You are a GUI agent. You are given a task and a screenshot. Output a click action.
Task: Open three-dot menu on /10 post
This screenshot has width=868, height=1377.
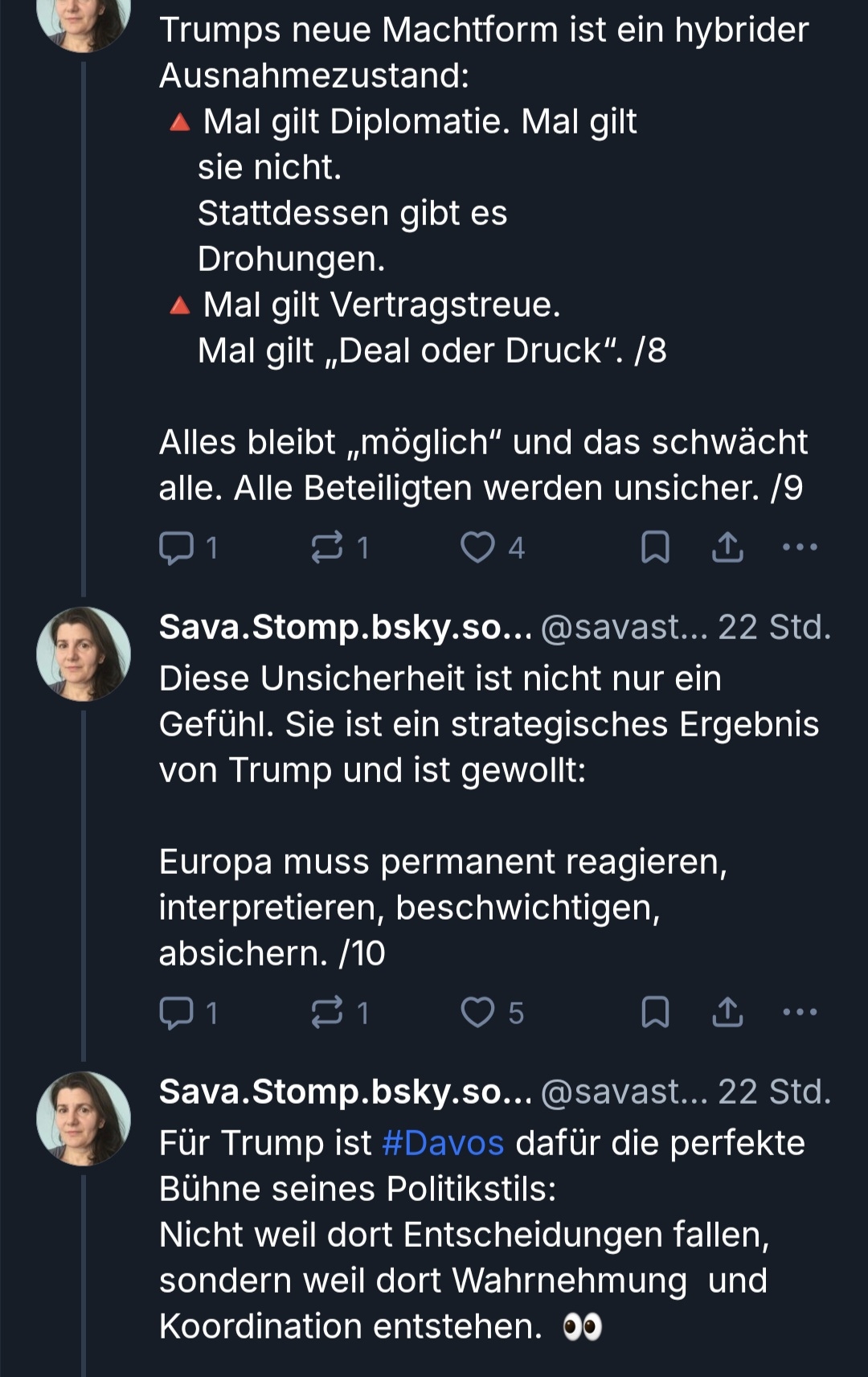(800, 1012)
